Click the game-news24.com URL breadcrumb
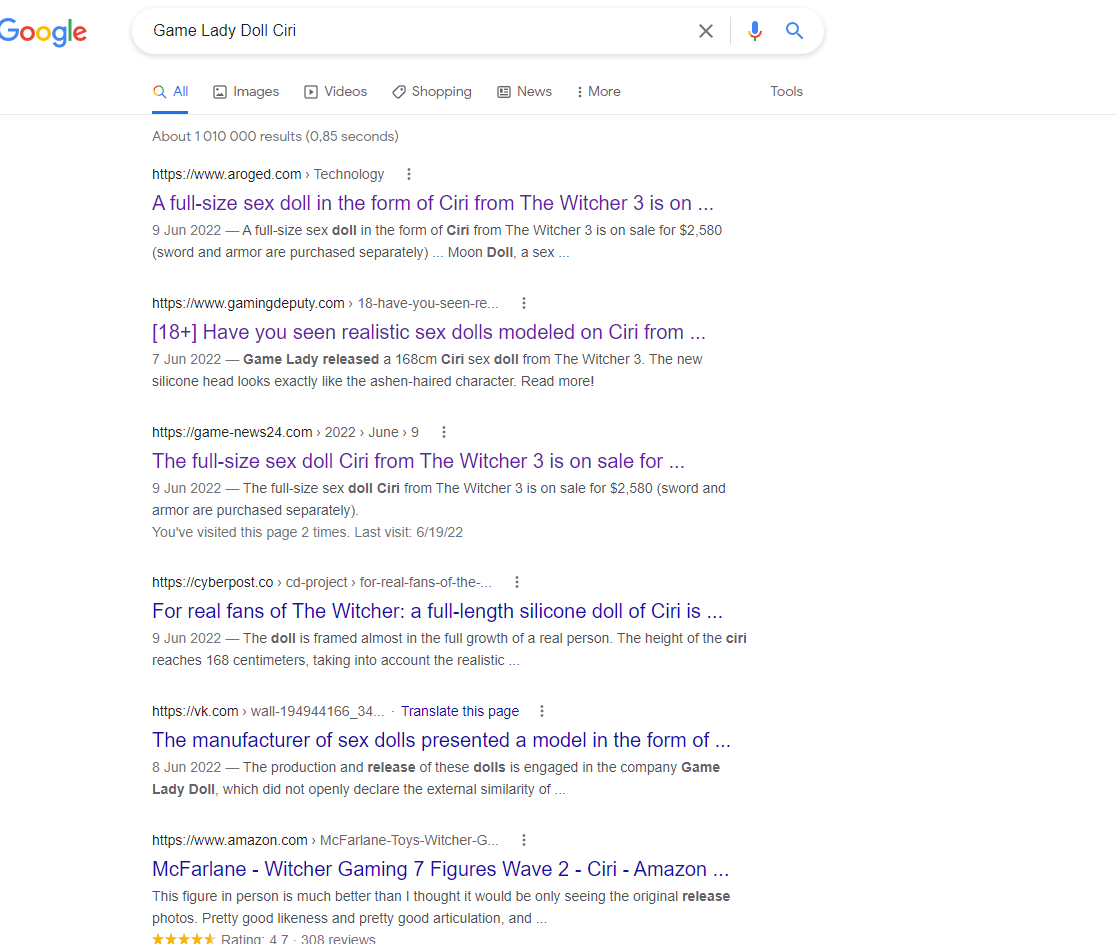The image size is (1117, 944). pos(285,432)
